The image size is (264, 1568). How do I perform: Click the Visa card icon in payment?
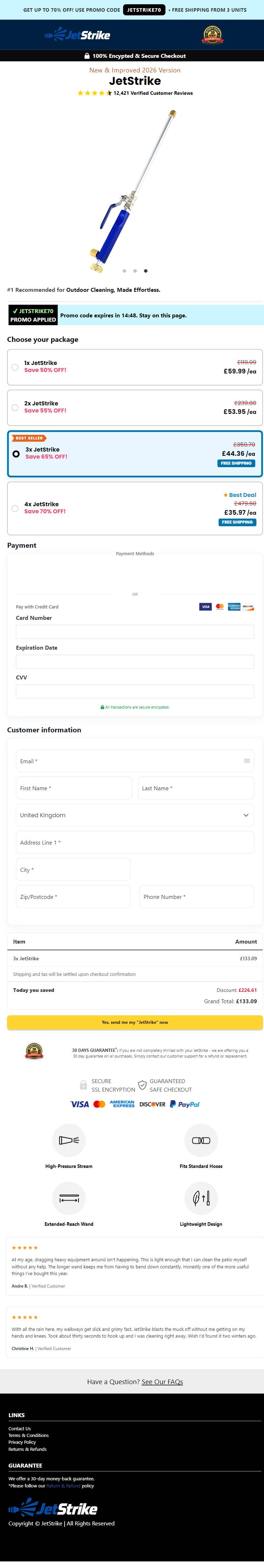tap(205, 607)
